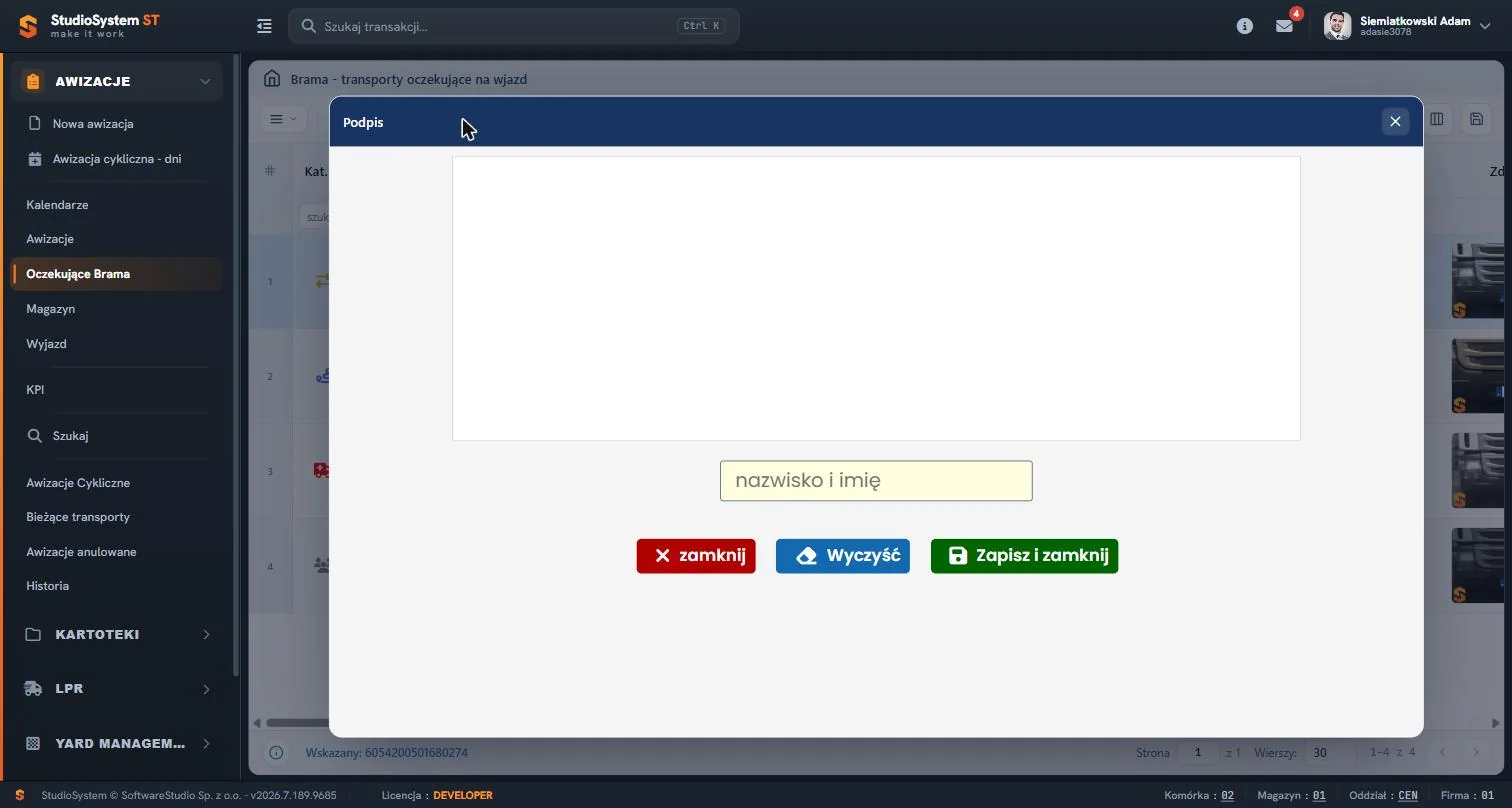
Task: Click the horizontal scrollbar left arrow
Action: (257, 723)
